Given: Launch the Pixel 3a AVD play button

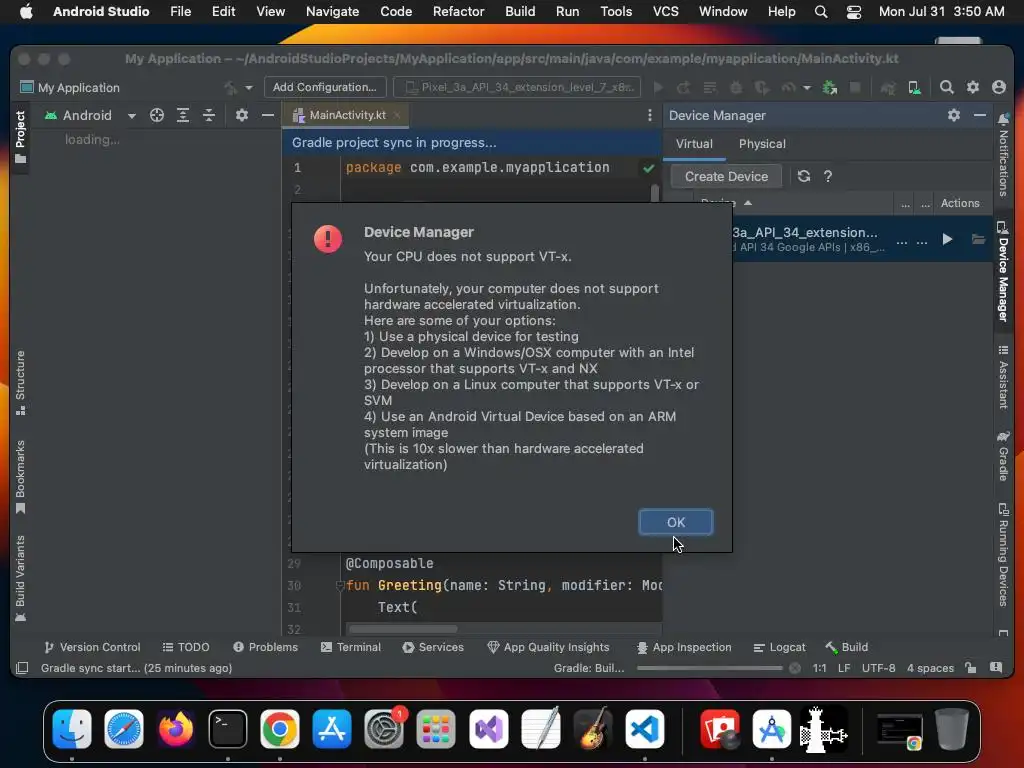Looking at the screenshot, I should tap(947, 240).
